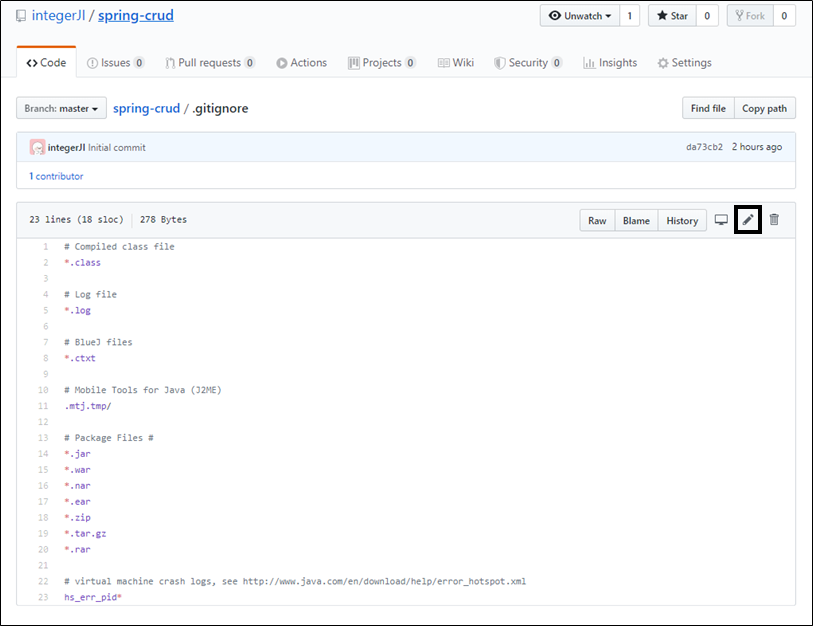Open the spring-crud repository title link
Viewport: 813px width, 626px height.
pos(136,16)
